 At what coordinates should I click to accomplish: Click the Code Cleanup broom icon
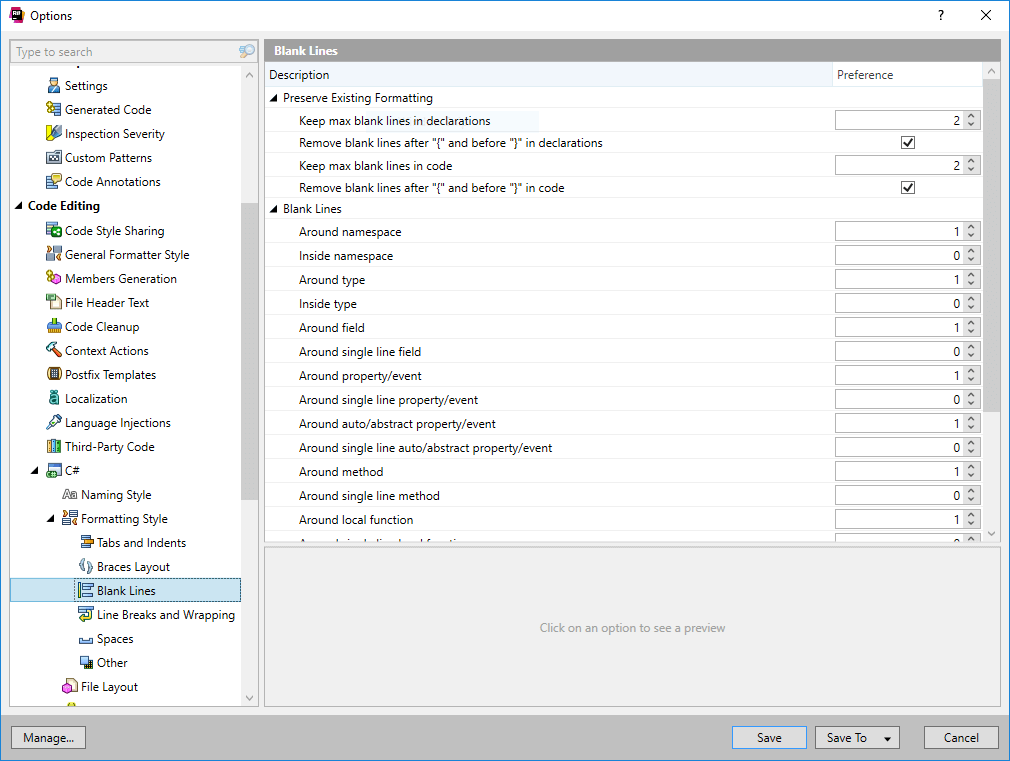point(54,327)
